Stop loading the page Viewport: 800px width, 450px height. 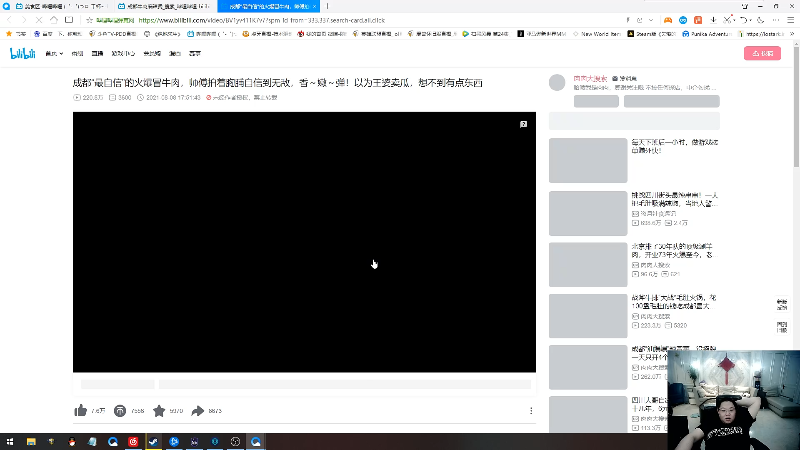tap(39, 20)
